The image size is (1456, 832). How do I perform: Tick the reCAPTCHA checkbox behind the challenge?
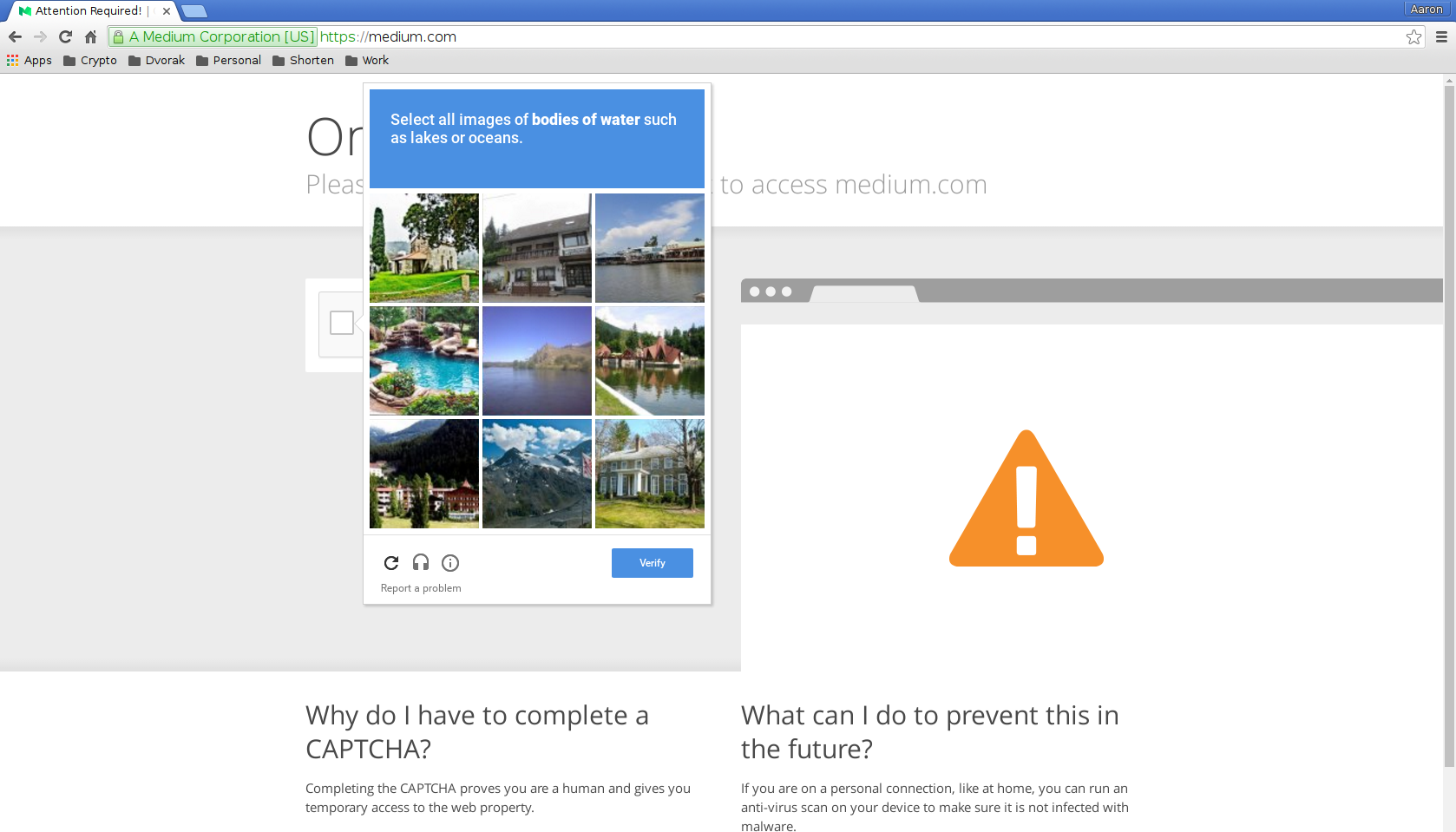342,323
